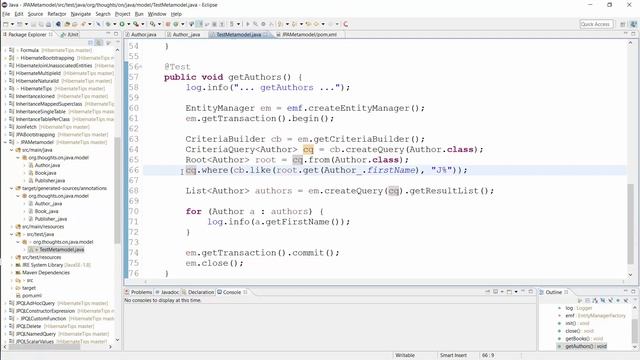640x360 pixels.
Task: Click the fold marker at line 56
Action: coord(140,67)
